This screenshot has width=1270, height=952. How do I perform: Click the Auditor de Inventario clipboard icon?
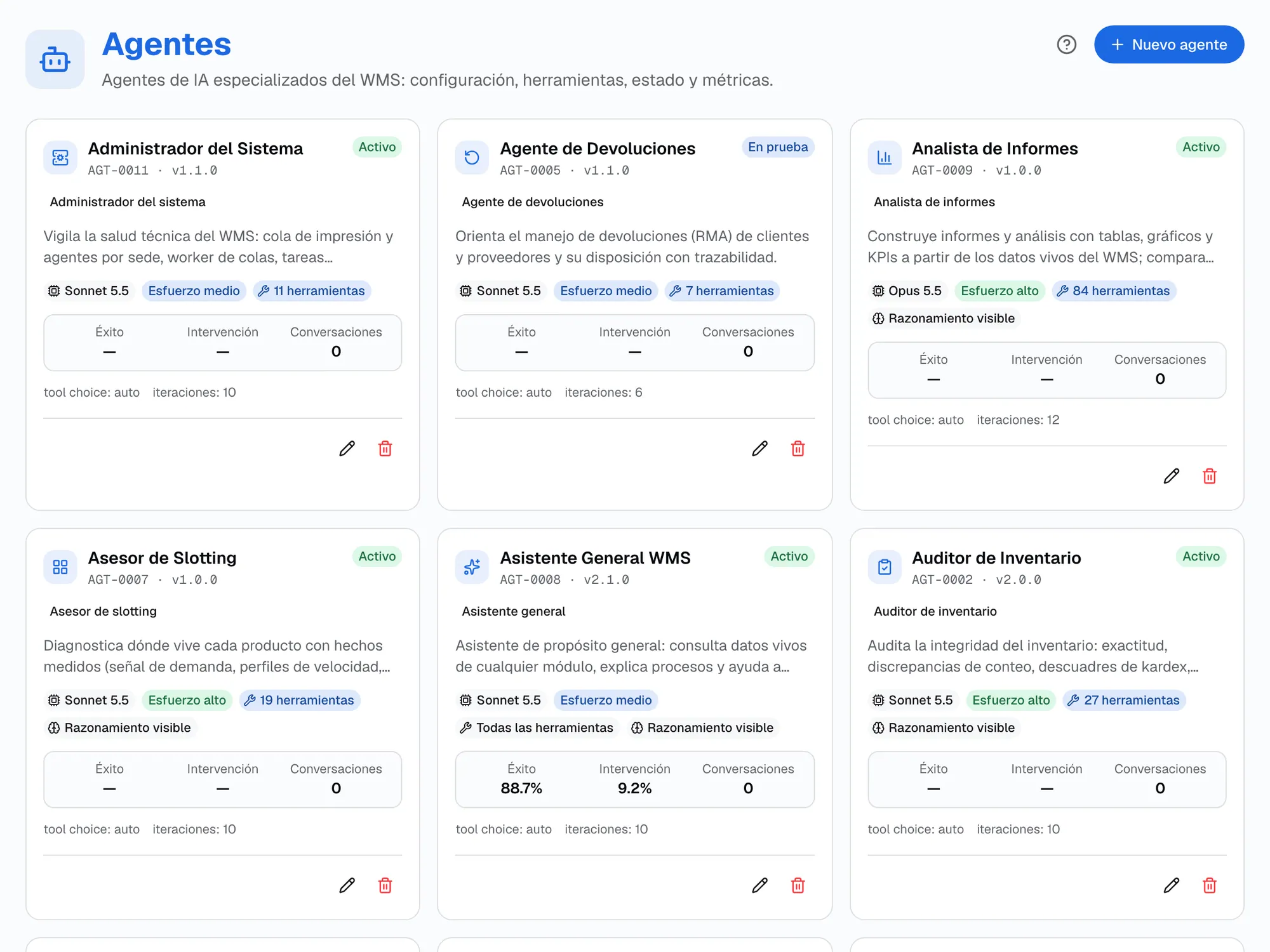coord(884,567)
